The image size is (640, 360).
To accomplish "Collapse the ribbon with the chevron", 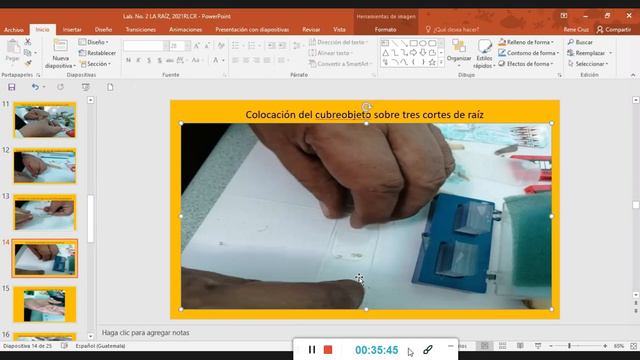I will 633,75.
